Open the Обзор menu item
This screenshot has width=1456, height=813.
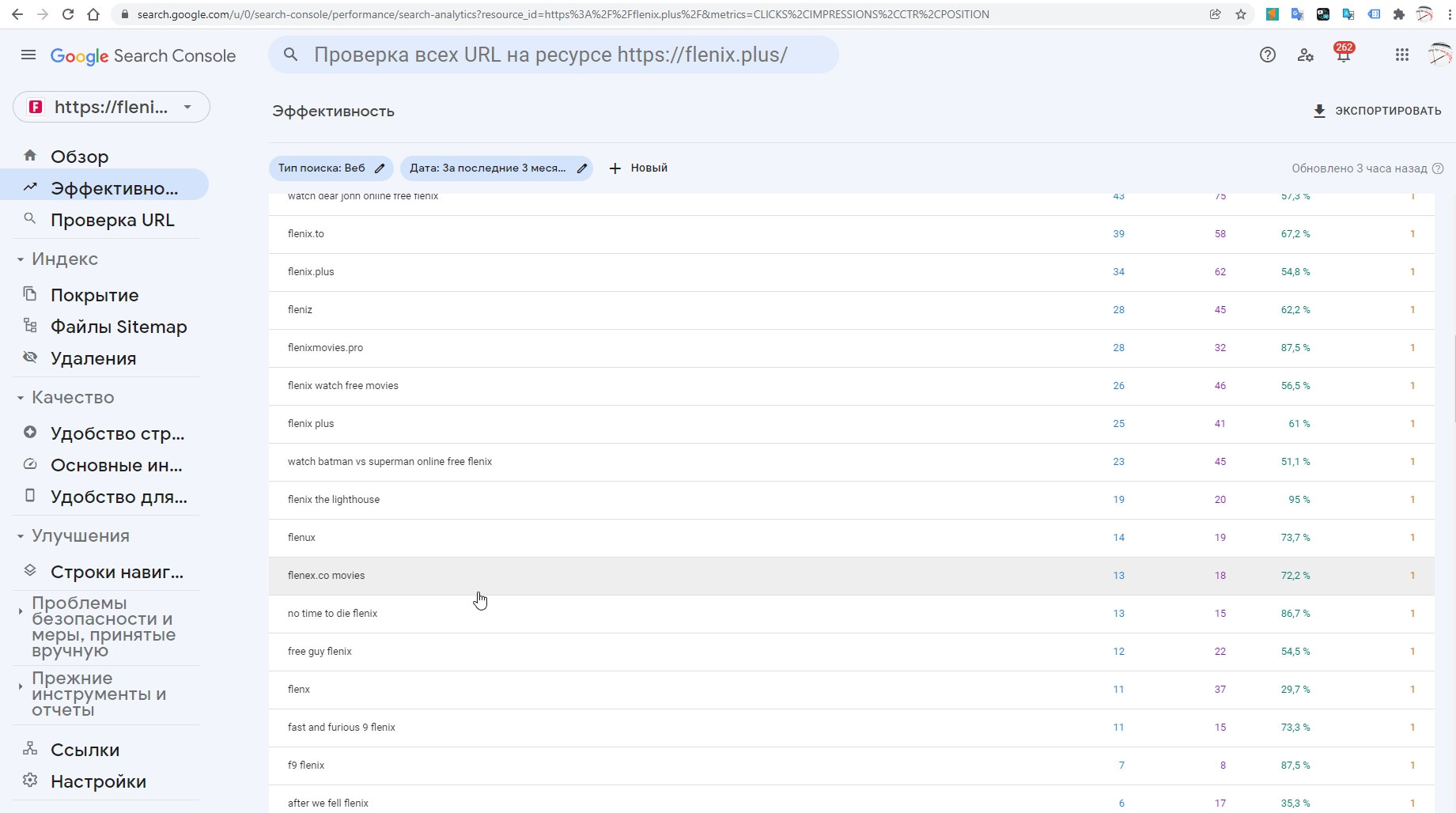[x=79, y=157]
